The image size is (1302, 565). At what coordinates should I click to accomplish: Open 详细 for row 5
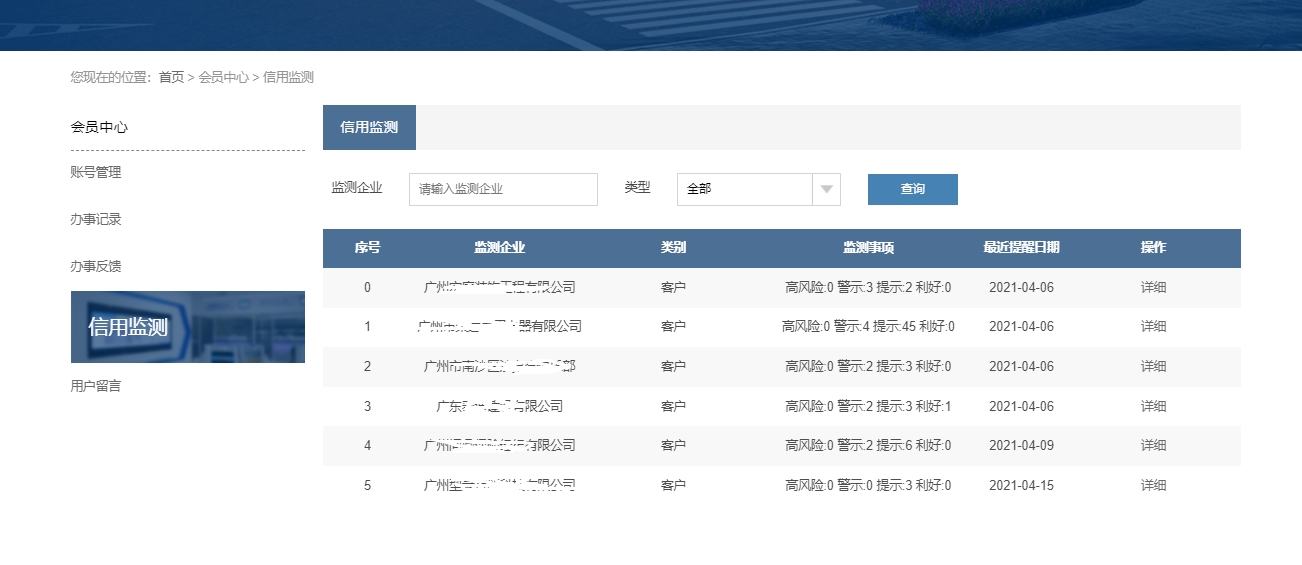(x=1153, y=485)
